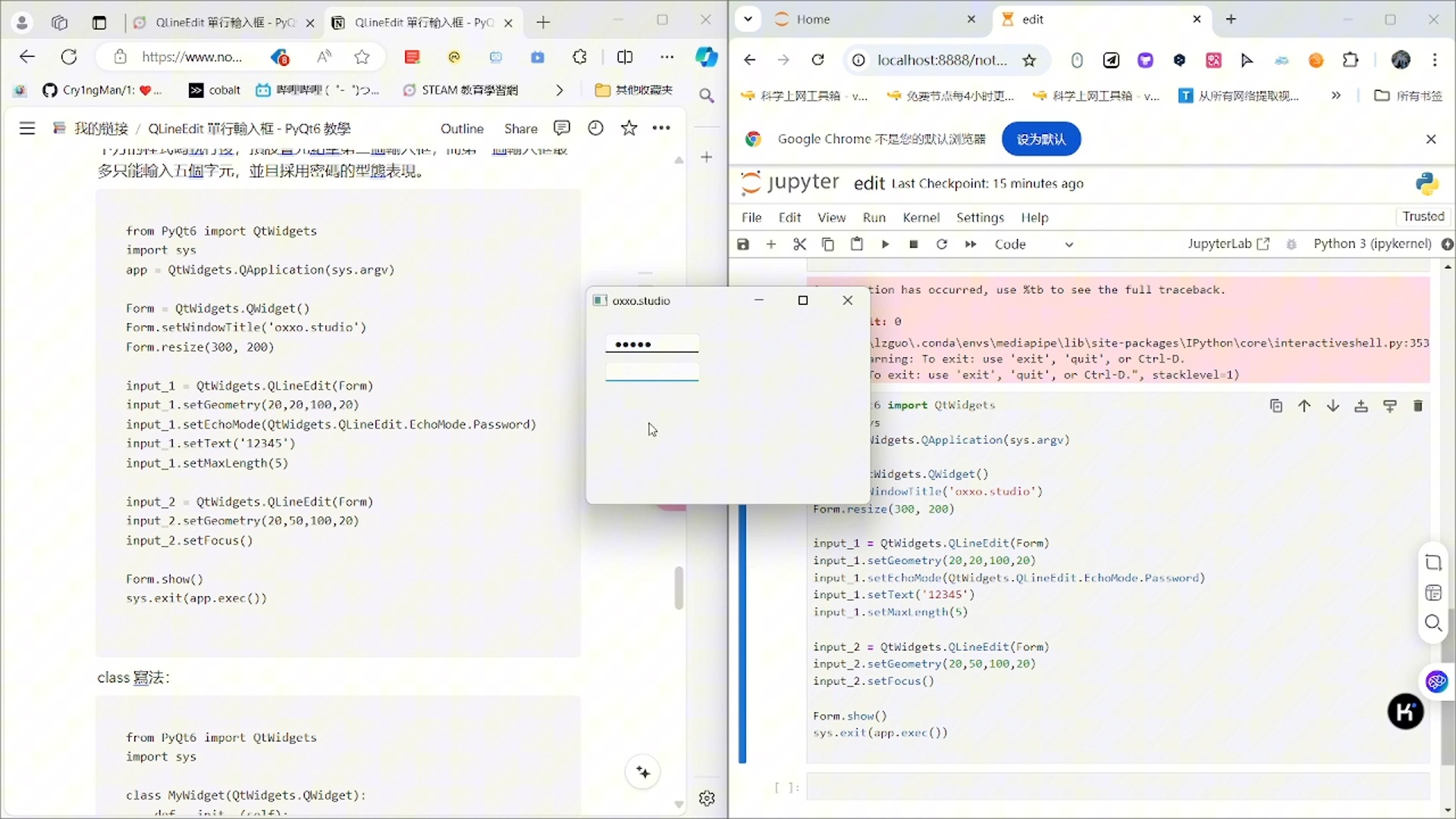This screenshot has height=819, width=1456.
Task: Click the 设为默认 button in Chrome banner
Action: (x=1040, y=139)
